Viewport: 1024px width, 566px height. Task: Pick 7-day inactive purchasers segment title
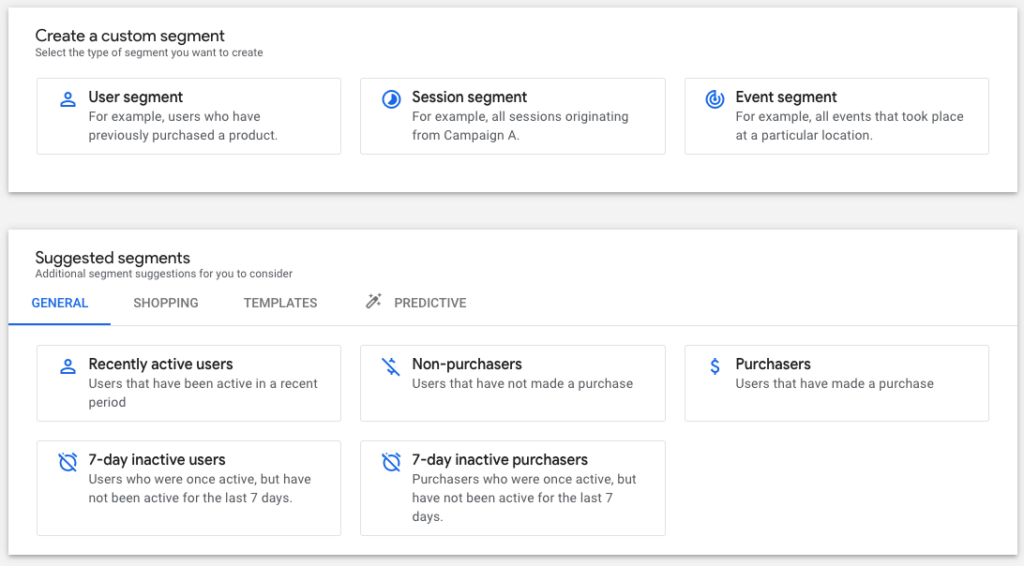click(x=500, y=460)
